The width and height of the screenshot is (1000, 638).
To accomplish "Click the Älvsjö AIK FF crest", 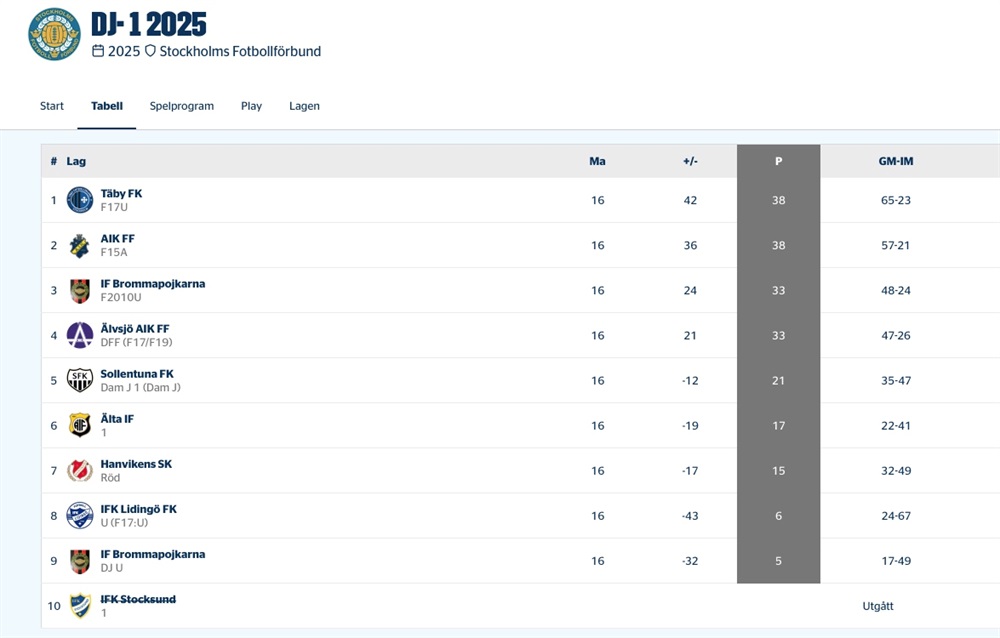I will point(80,335).
